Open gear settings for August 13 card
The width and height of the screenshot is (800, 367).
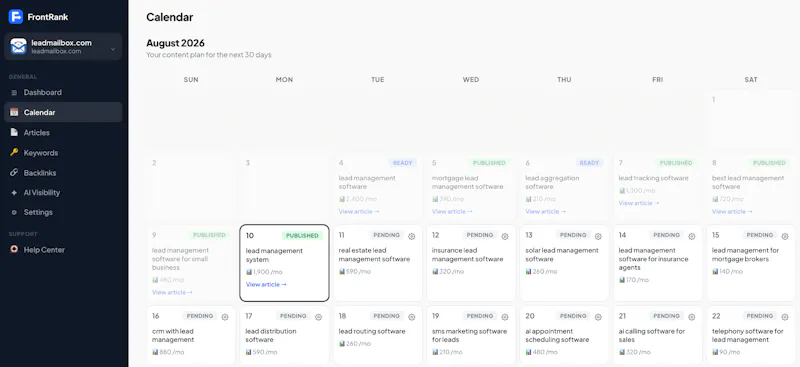click(598, 236)
